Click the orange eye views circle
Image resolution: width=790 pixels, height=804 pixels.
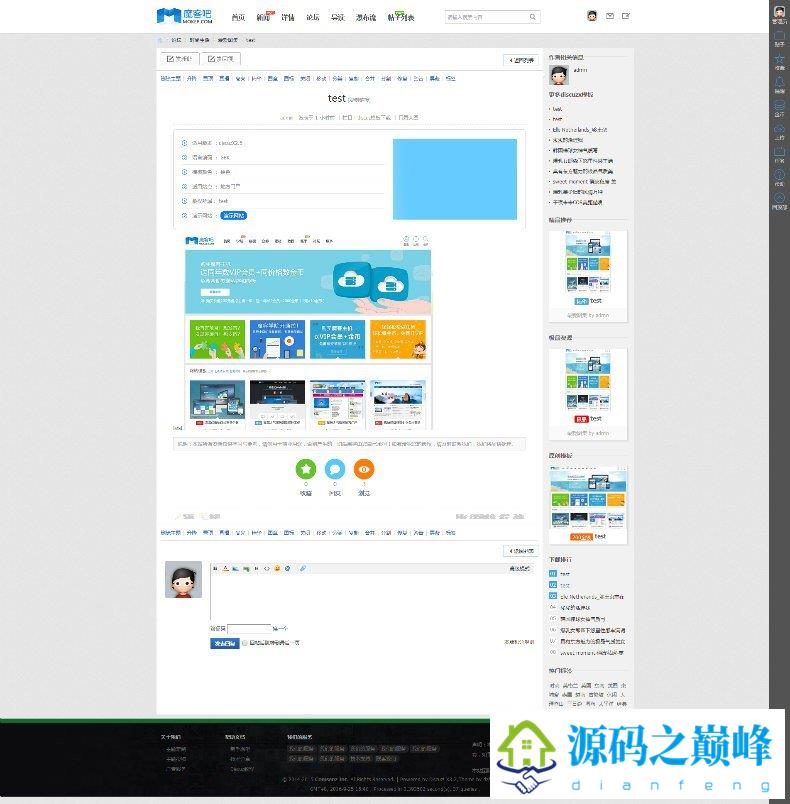pyautogui.click(x=364, y=469)
